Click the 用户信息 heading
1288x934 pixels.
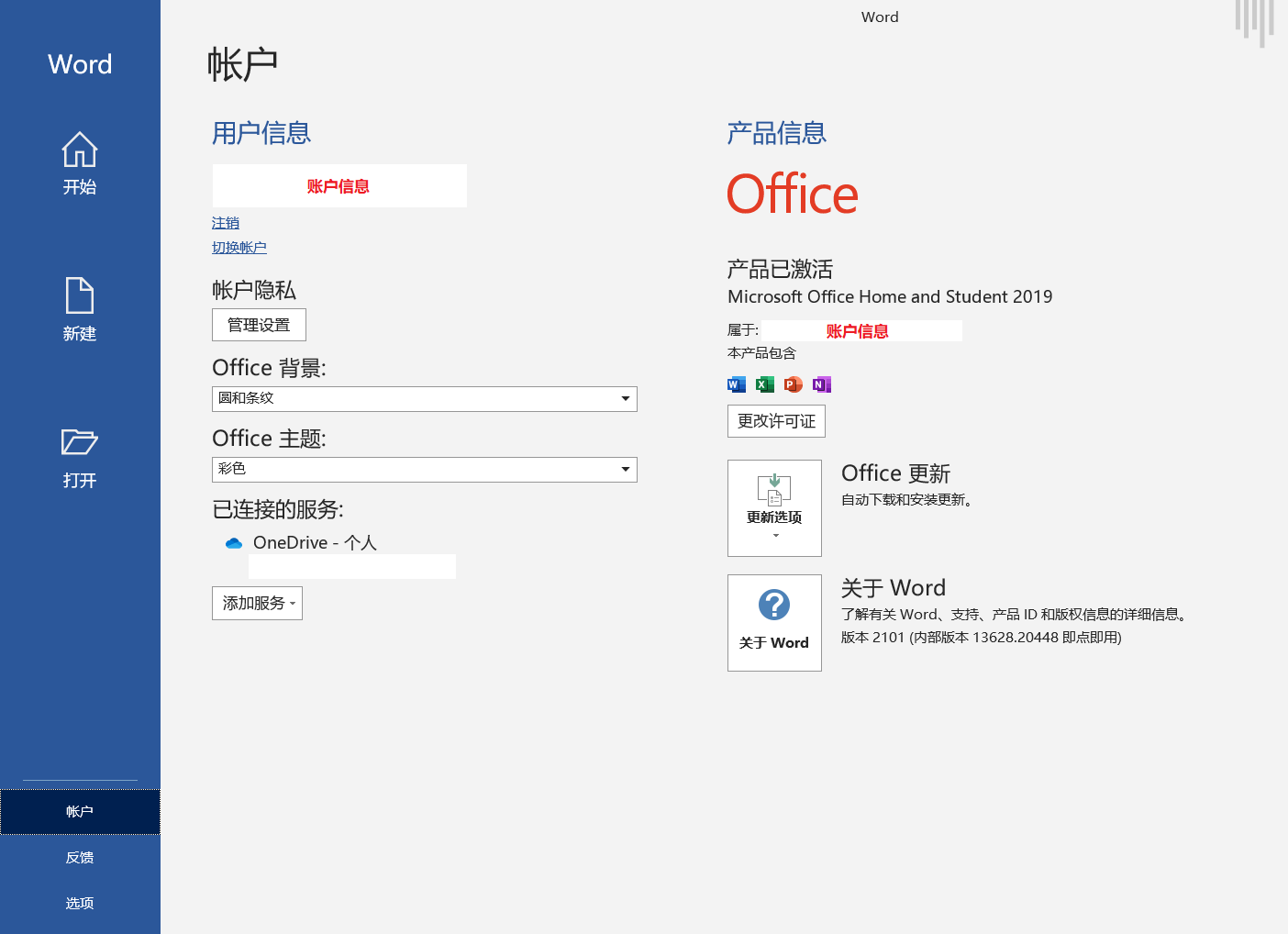click(261, 134)
